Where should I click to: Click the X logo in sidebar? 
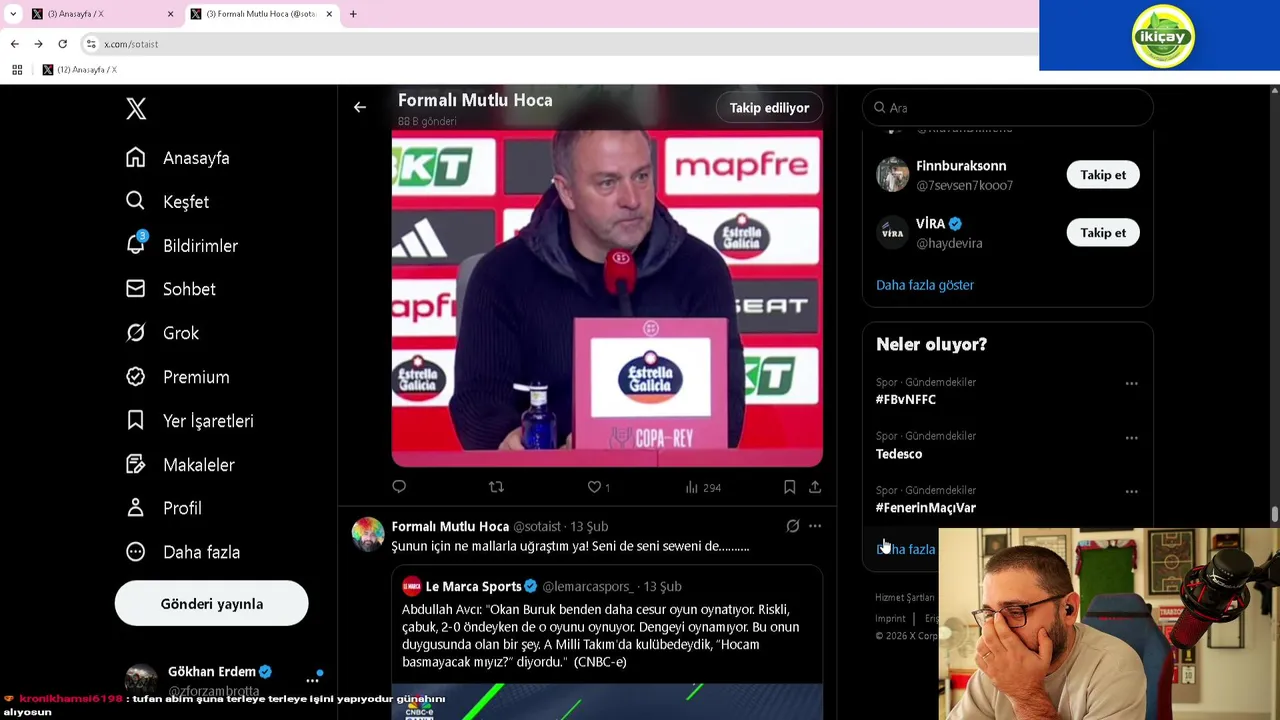point(136,109)
